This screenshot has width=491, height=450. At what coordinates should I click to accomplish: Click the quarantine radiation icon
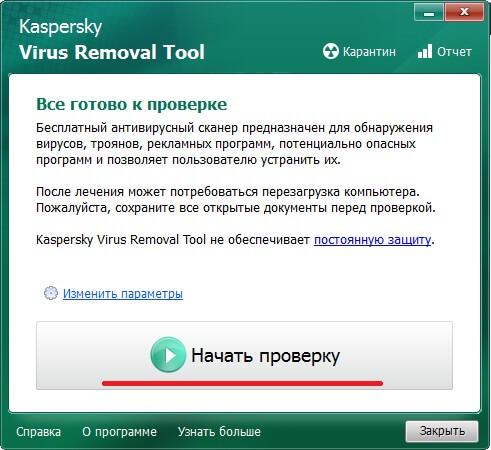331,52
